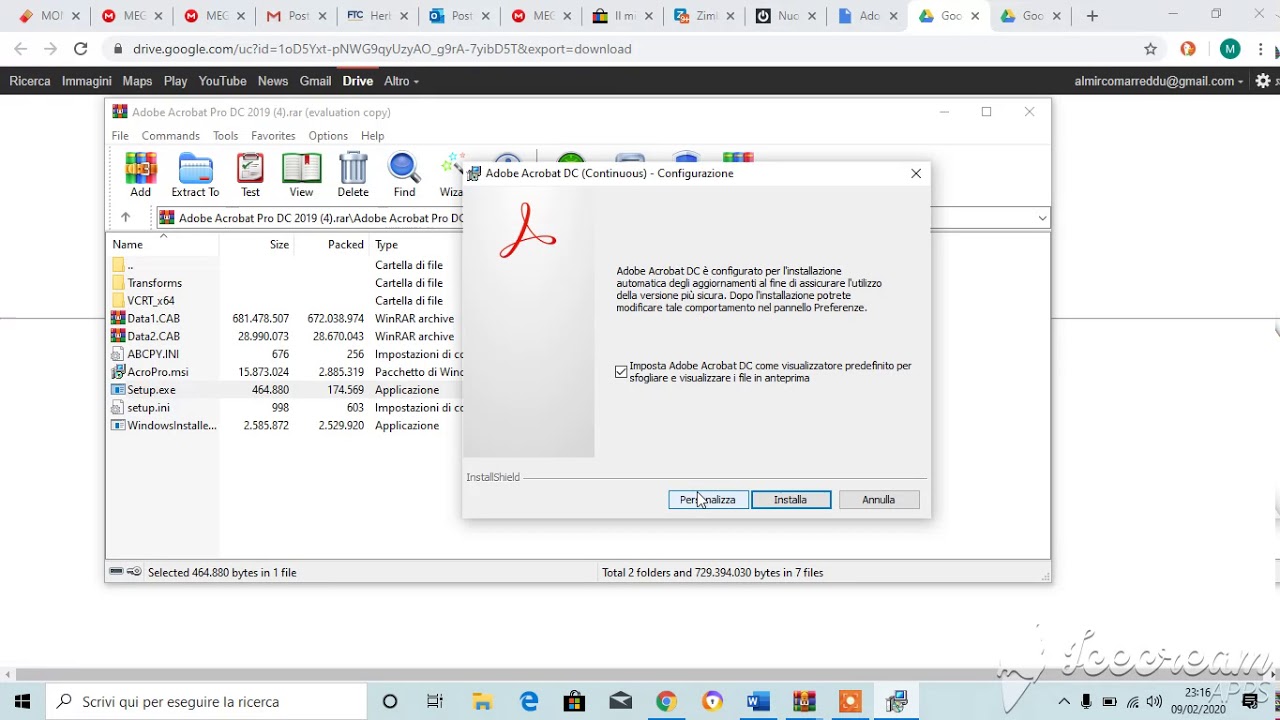Screen dimensions: 1280x720
Task: Open Google settings gear icon
Action: coord(1263,81)
